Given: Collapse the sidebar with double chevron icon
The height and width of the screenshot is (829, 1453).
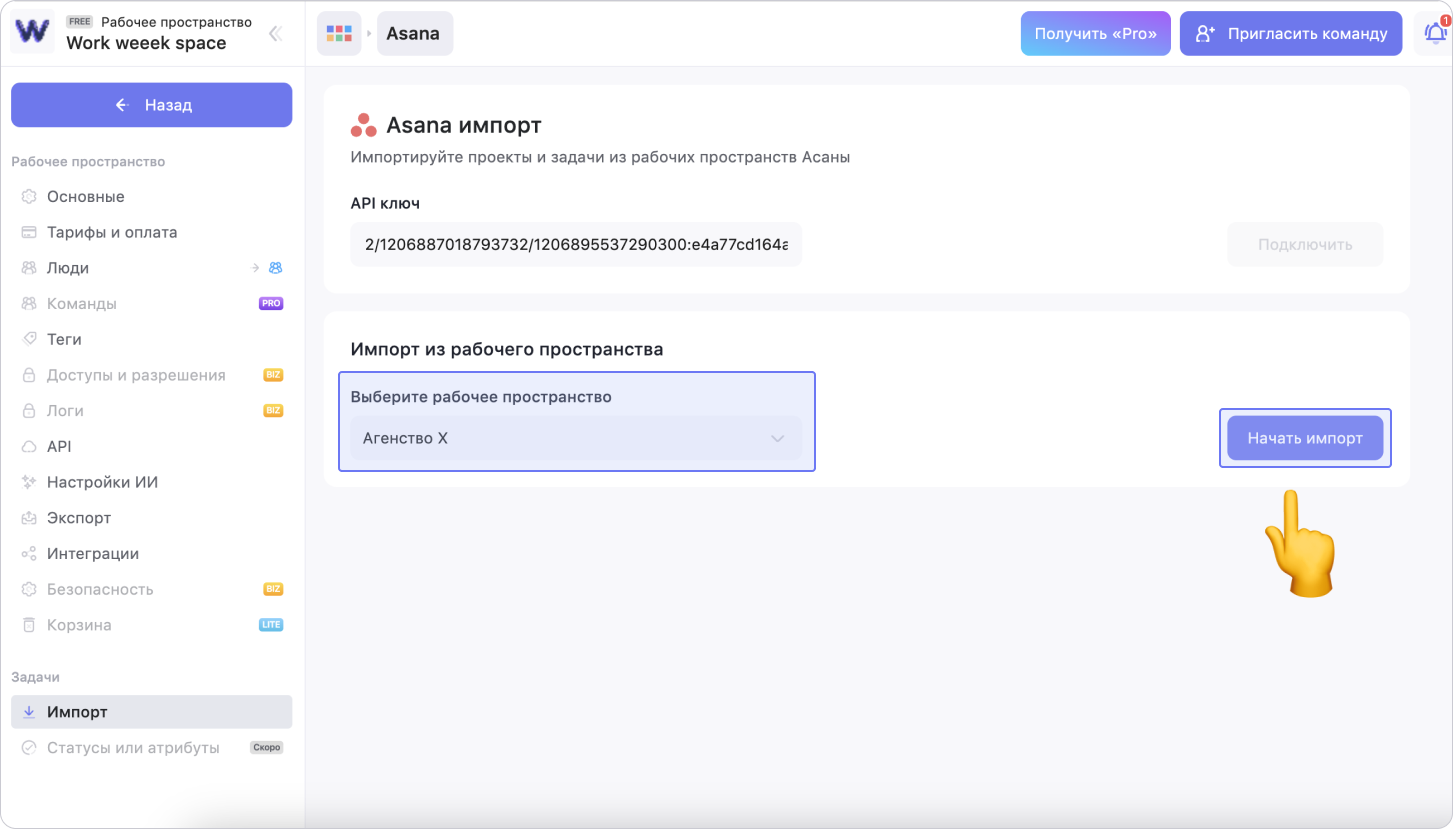Looking at the screenshot, I should pyautogui.click(x=275, y=34).
